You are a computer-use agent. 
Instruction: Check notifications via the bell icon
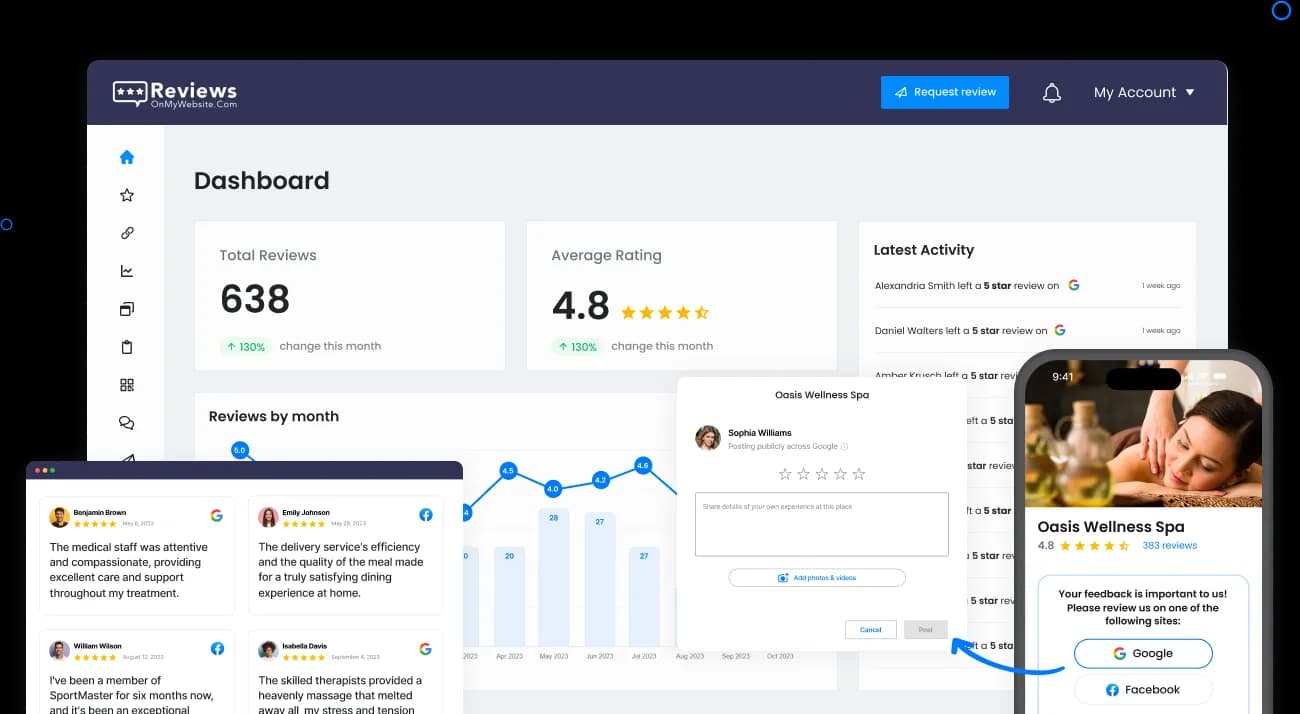pos(1051,93)
